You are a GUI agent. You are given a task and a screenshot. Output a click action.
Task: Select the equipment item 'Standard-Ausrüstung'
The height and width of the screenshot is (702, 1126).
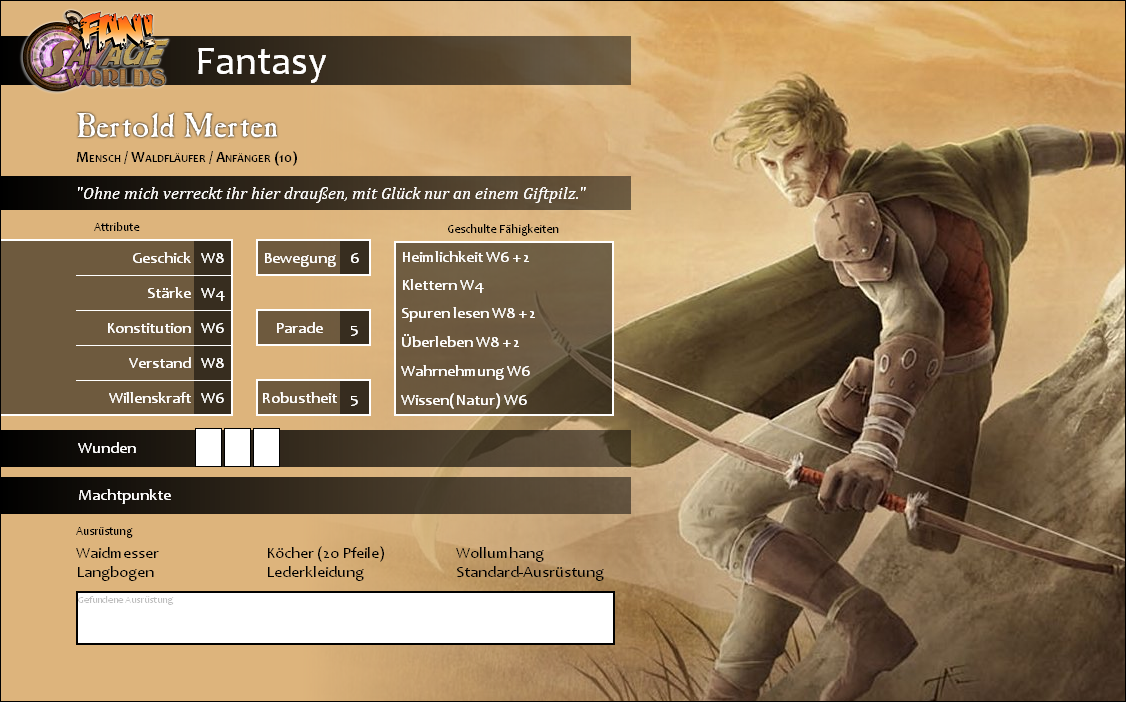point(530,573)
